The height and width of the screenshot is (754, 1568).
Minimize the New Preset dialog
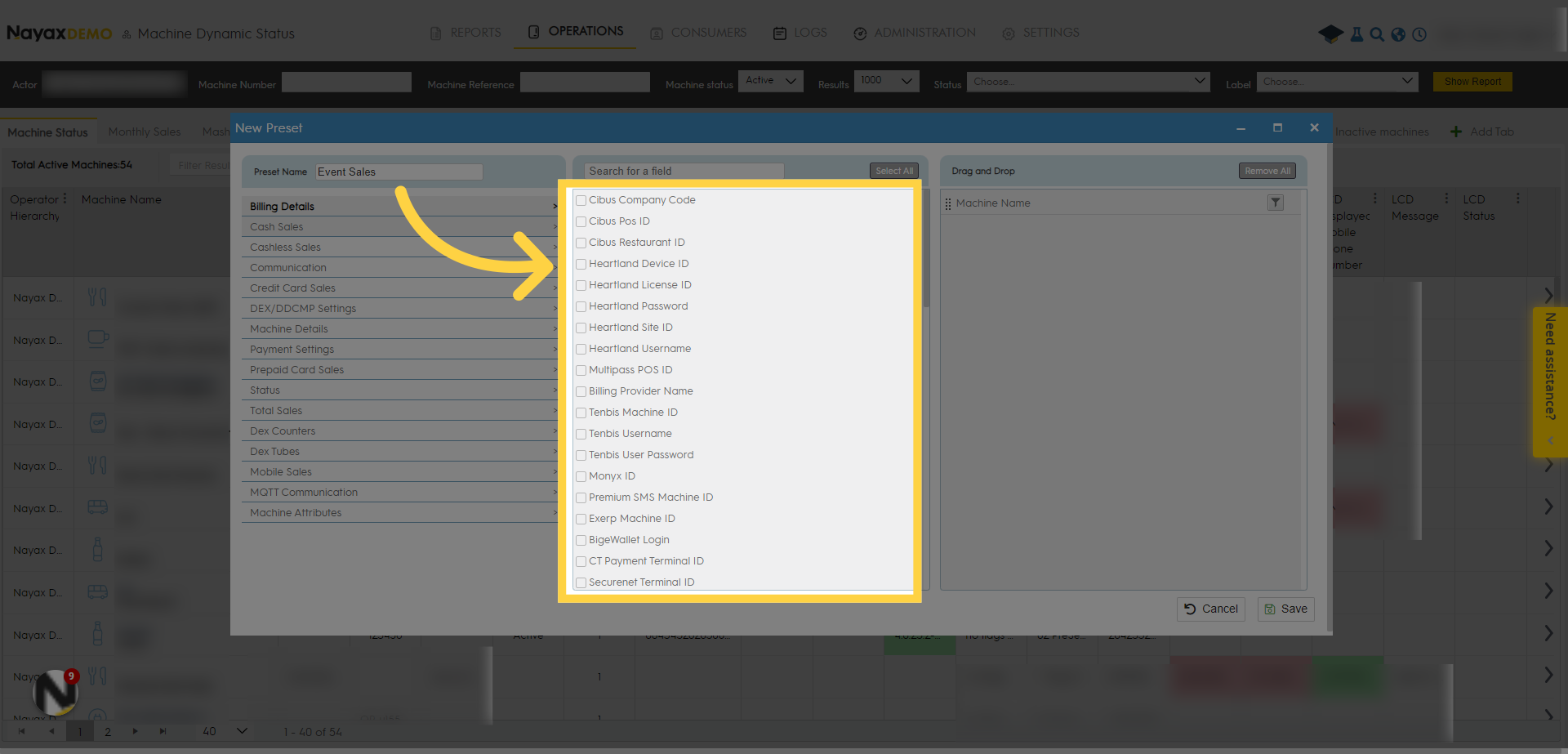coord(1241,128)
